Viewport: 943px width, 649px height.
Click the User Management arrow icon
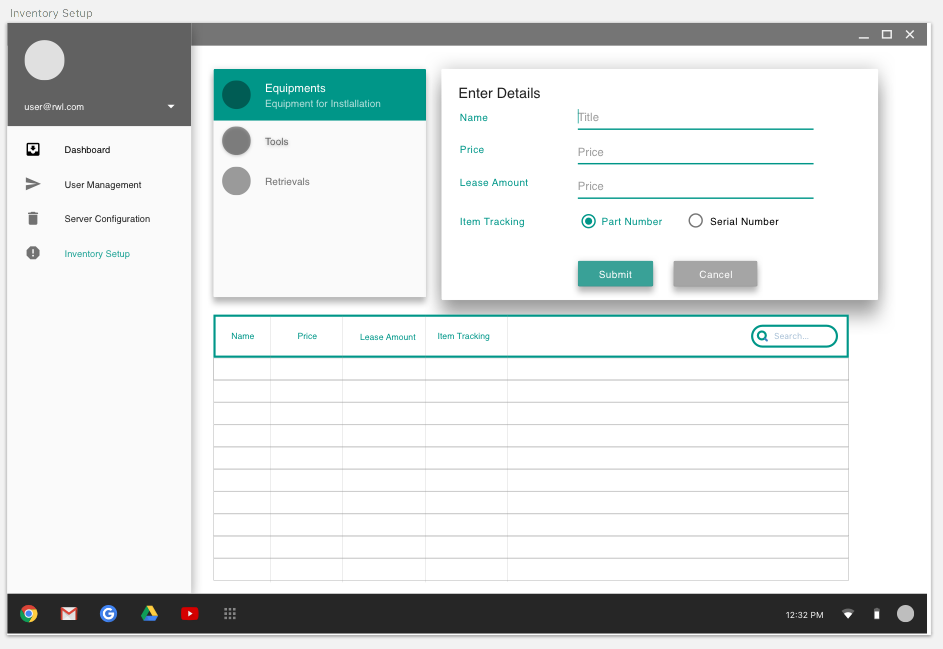(x=33, y=184)
